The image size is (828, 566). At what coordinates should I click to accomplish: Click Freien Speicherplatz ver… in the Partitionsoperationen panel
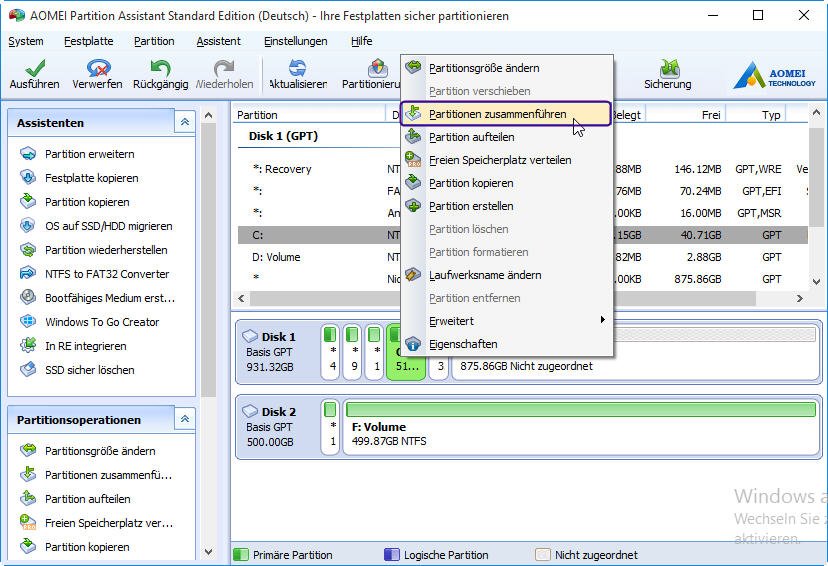[109, 523]
